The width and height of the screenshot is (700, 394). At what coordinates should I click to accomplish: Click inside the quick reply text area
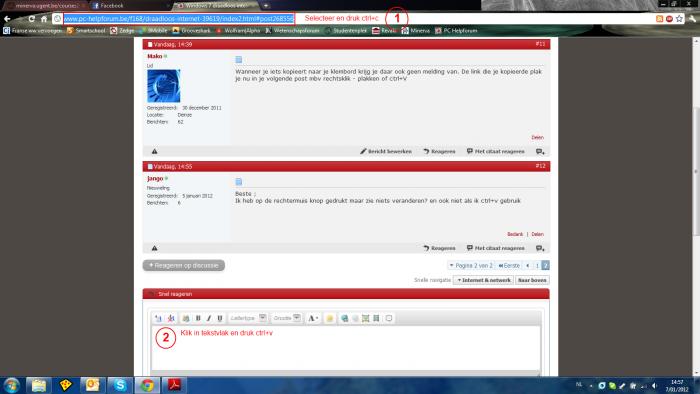pos(346,348)
